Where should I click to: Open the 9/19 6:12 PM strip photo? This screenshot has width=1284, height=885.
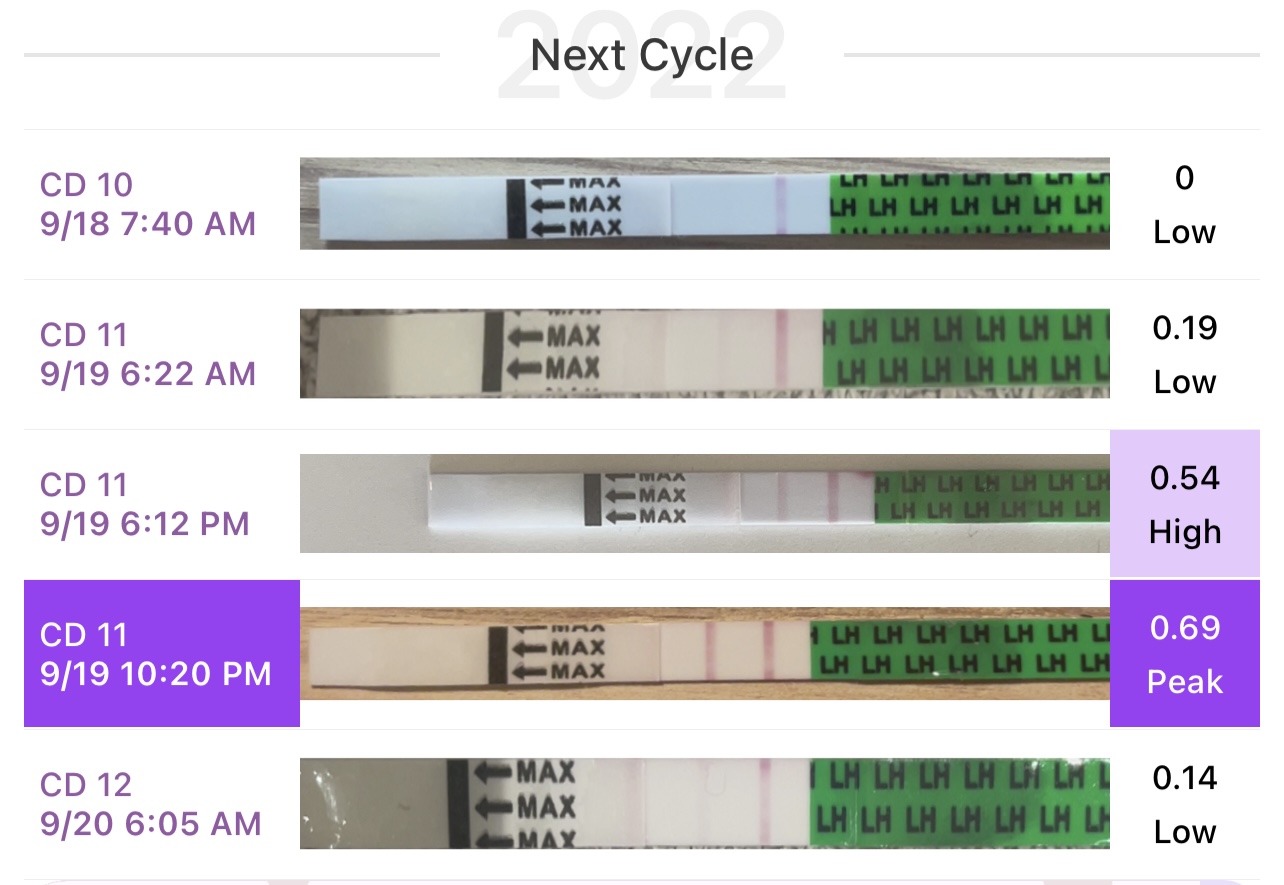tap(704, 504)
